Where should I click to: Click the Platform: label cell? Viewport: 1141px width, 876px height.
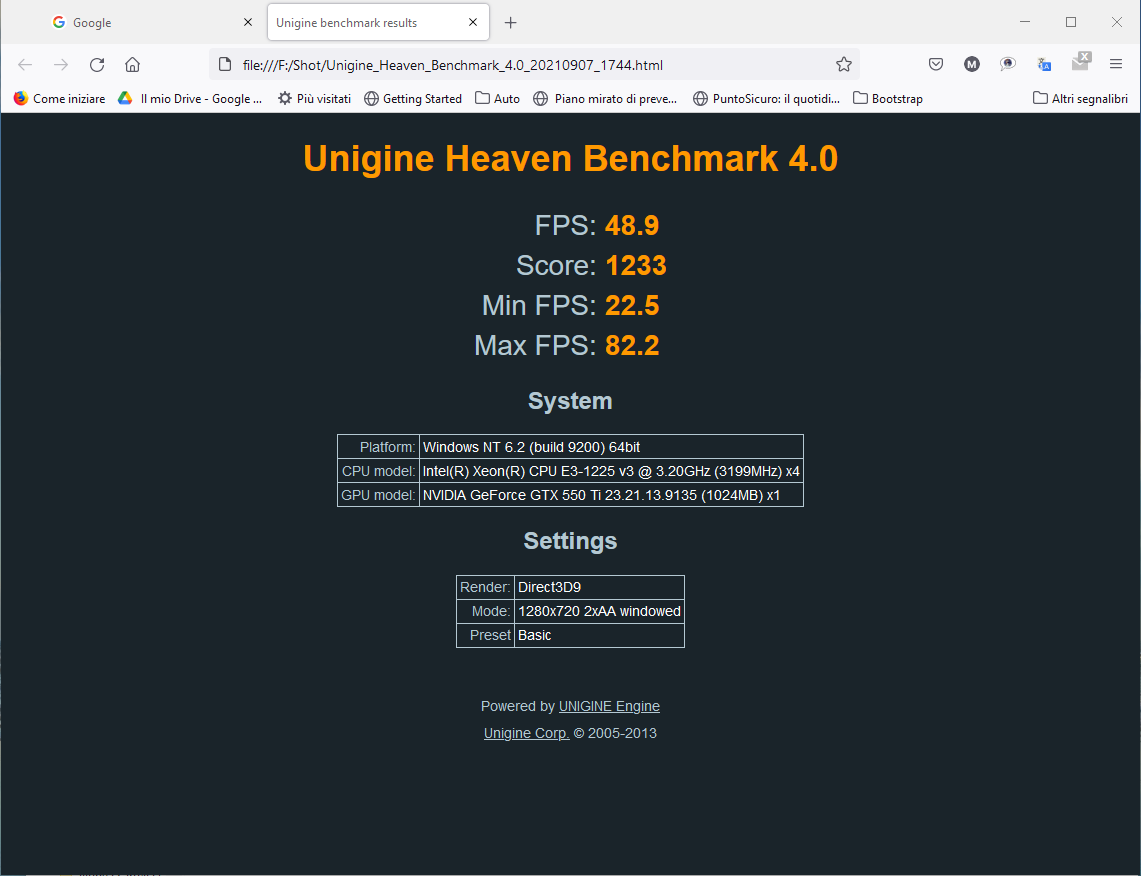point(378,447)
